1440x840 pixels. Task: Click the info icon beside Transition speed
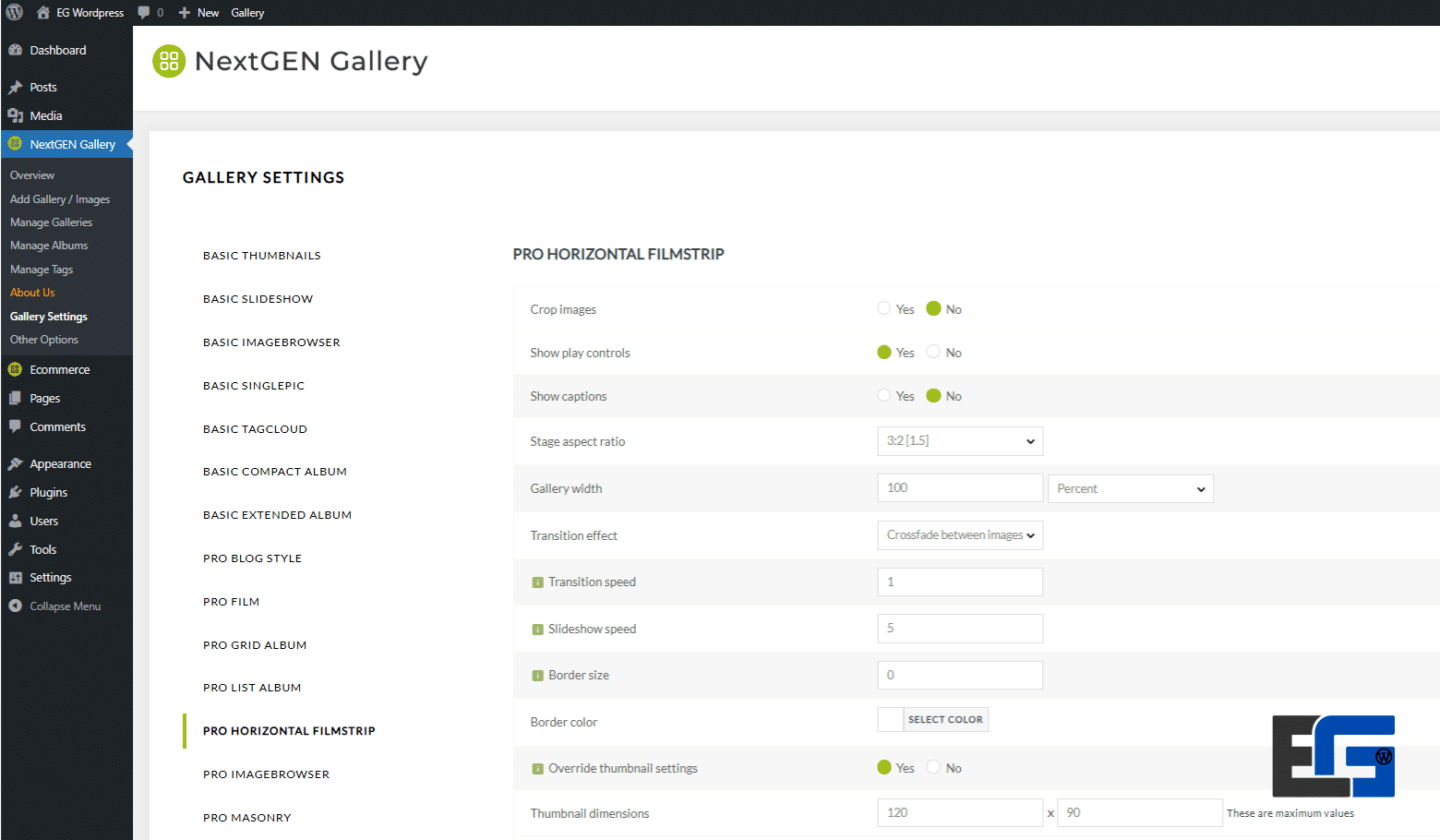pyautogui.click(x=537, y=582)
